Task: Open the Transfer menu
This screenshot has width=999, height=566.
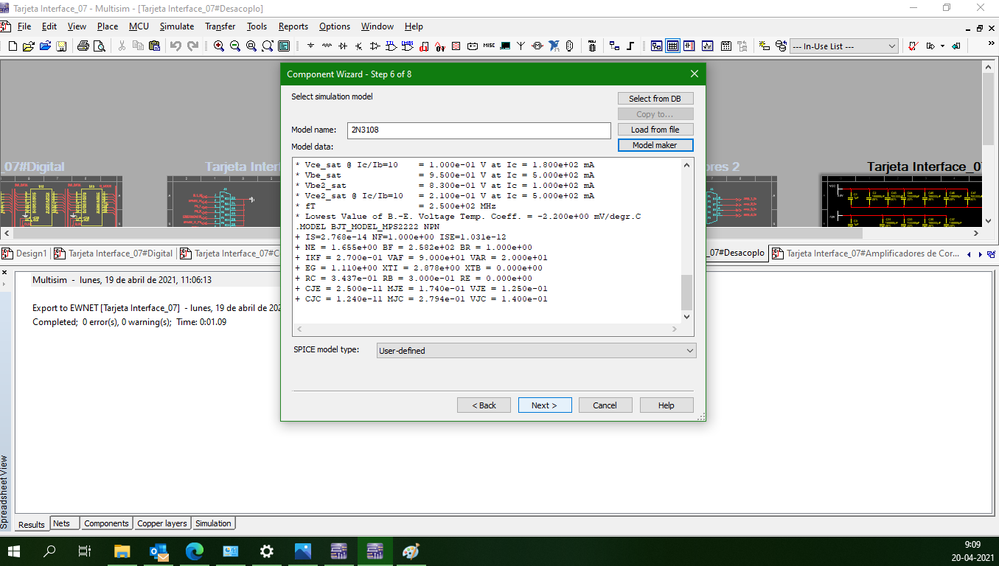Action: (220, 26)
